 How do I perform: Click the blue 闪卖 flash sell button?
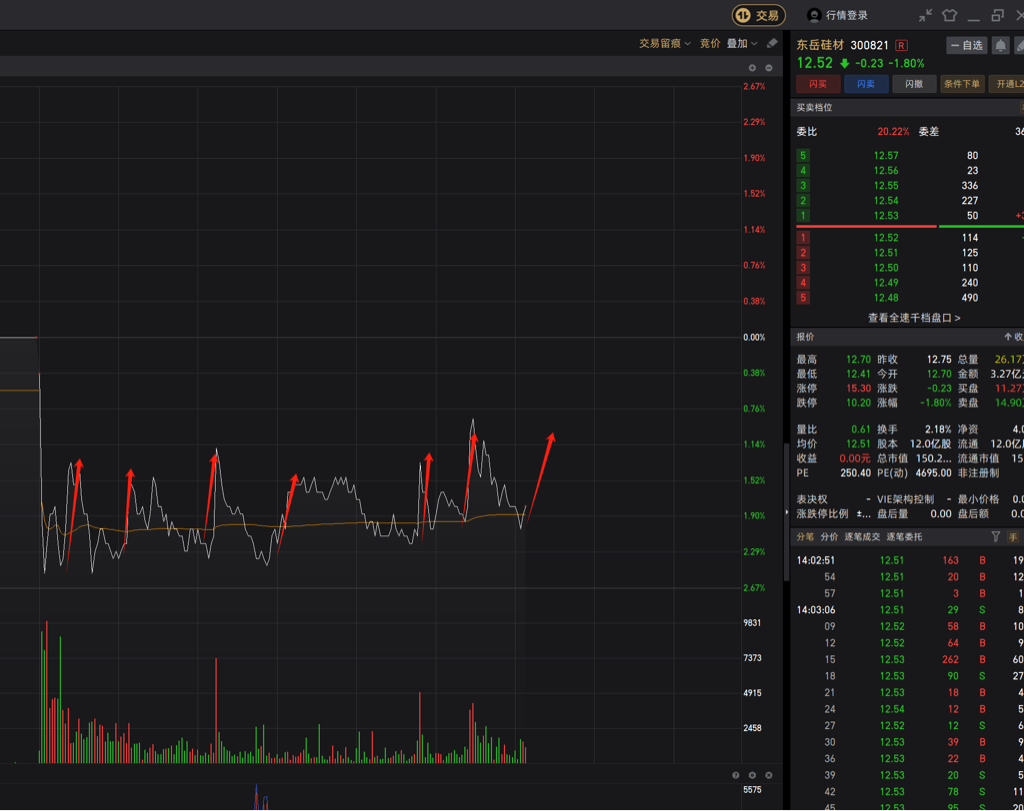(866, 84)
